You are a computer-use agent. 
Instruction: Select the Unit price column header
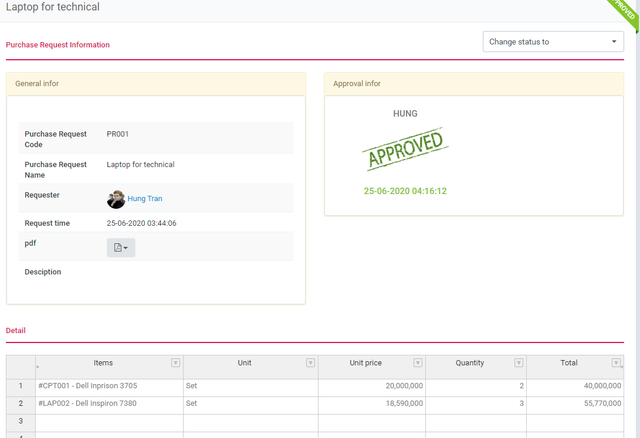coord(372,367)
